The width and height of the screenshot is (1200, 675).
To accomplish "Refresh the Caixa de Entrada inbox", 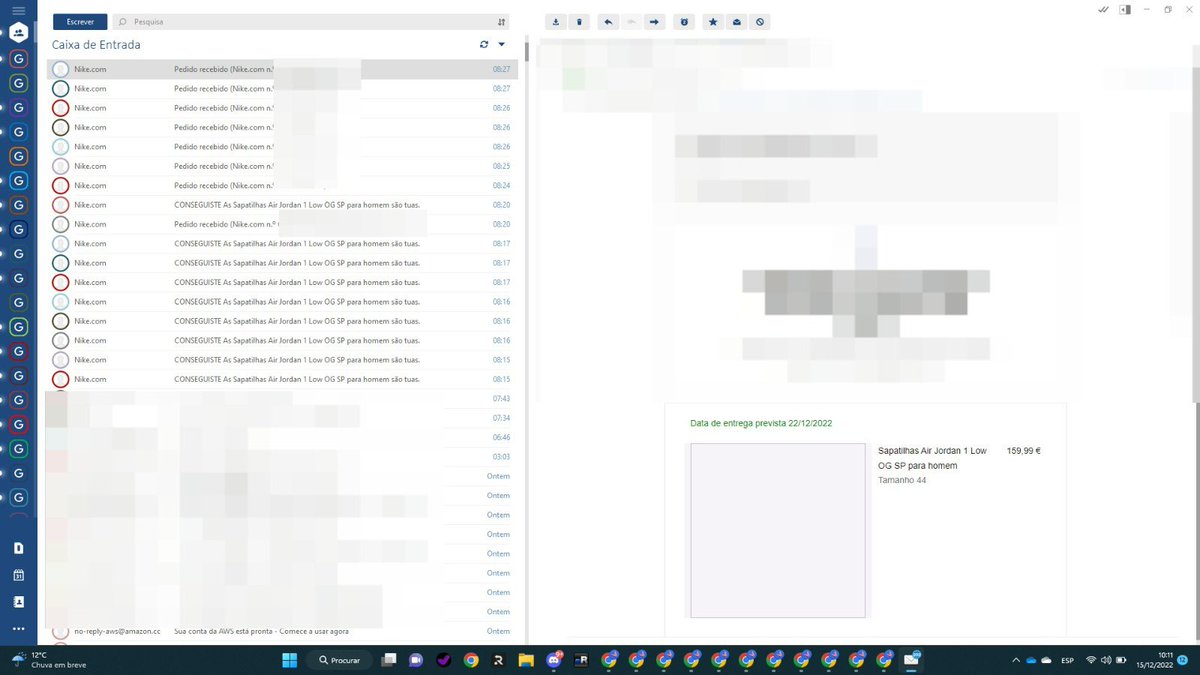I will pos(485,44).
